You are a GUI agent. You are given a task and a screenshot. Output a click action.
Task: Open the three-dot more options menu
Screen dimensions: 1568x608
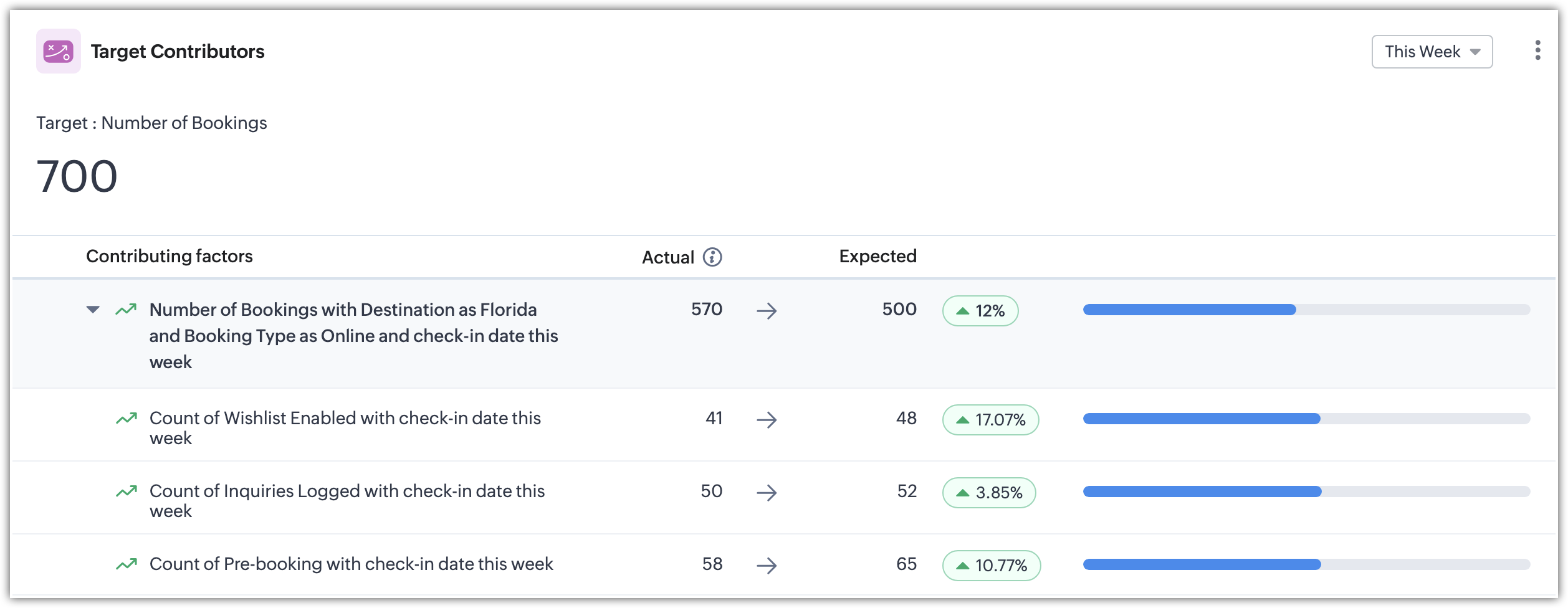click(1537, 50)
